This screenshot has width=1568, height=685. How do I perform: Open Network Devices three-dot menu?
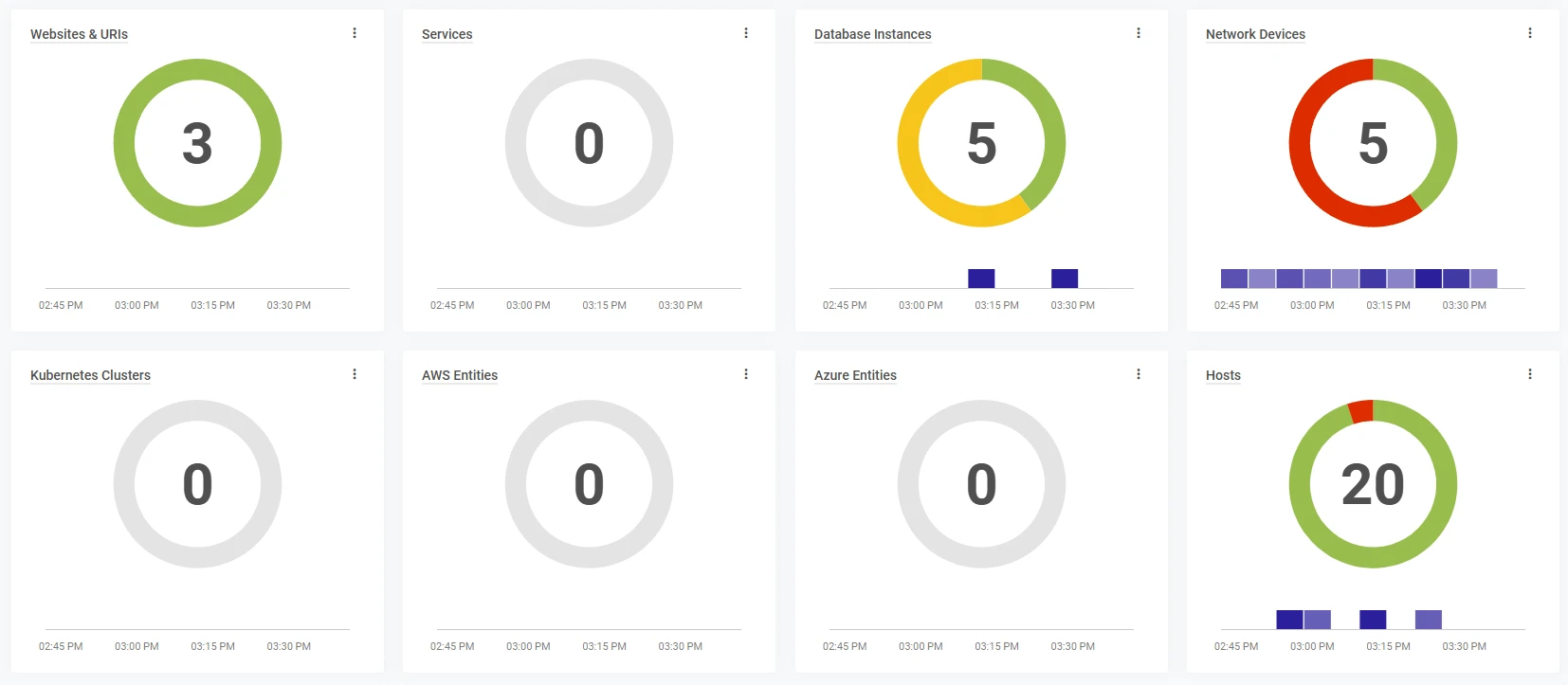click(x=1530, y=33)
